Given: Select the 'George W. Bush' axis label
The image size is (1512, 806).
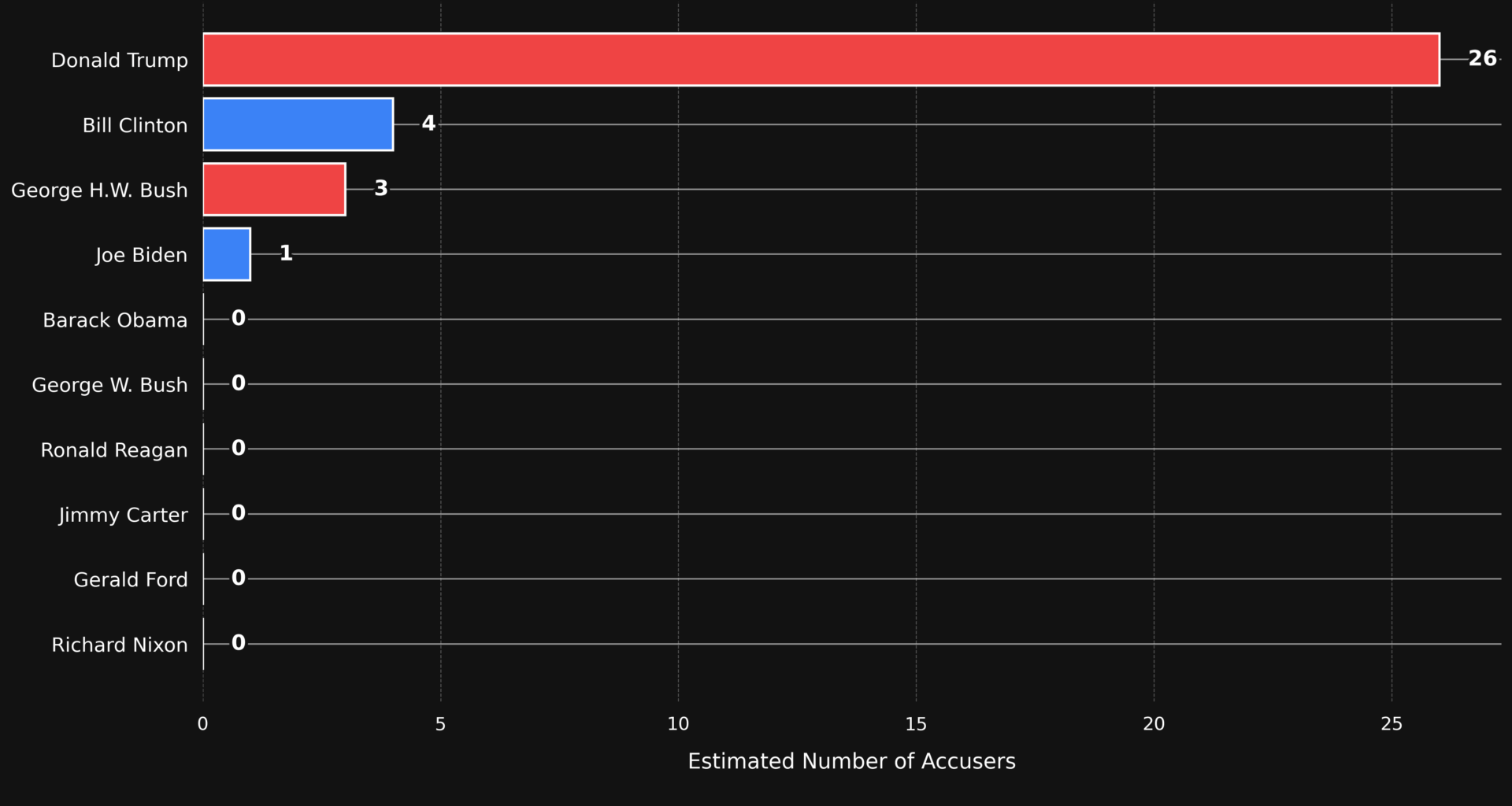Looking at the screenshot, I should (x=109, y=385).
